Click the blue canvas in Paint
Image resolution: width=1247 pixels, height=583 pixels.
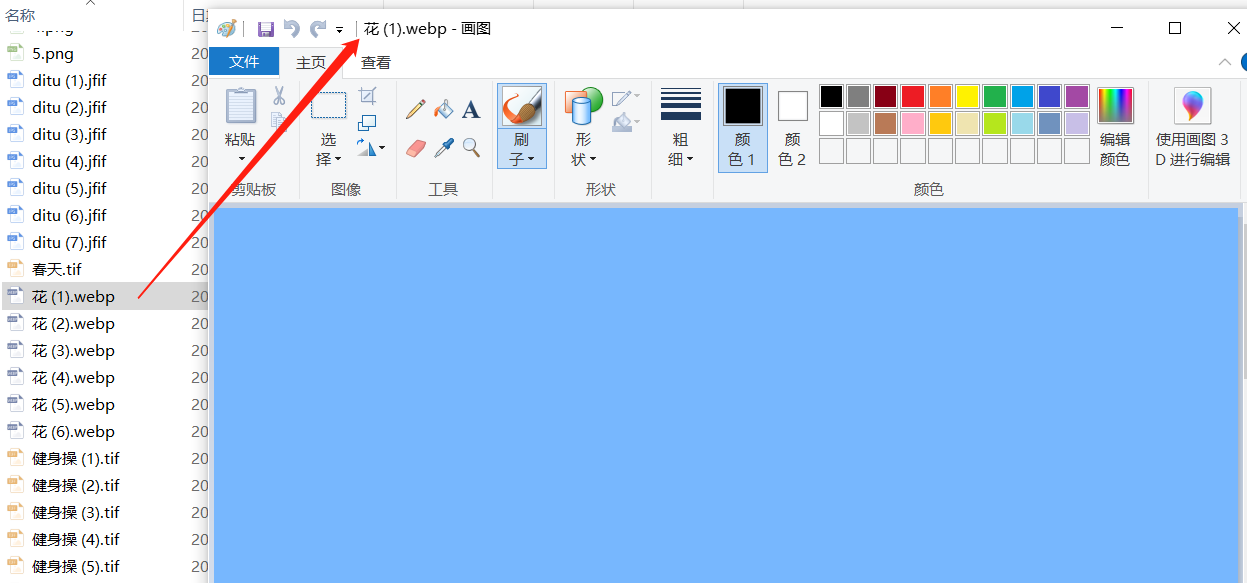(726, 395)
